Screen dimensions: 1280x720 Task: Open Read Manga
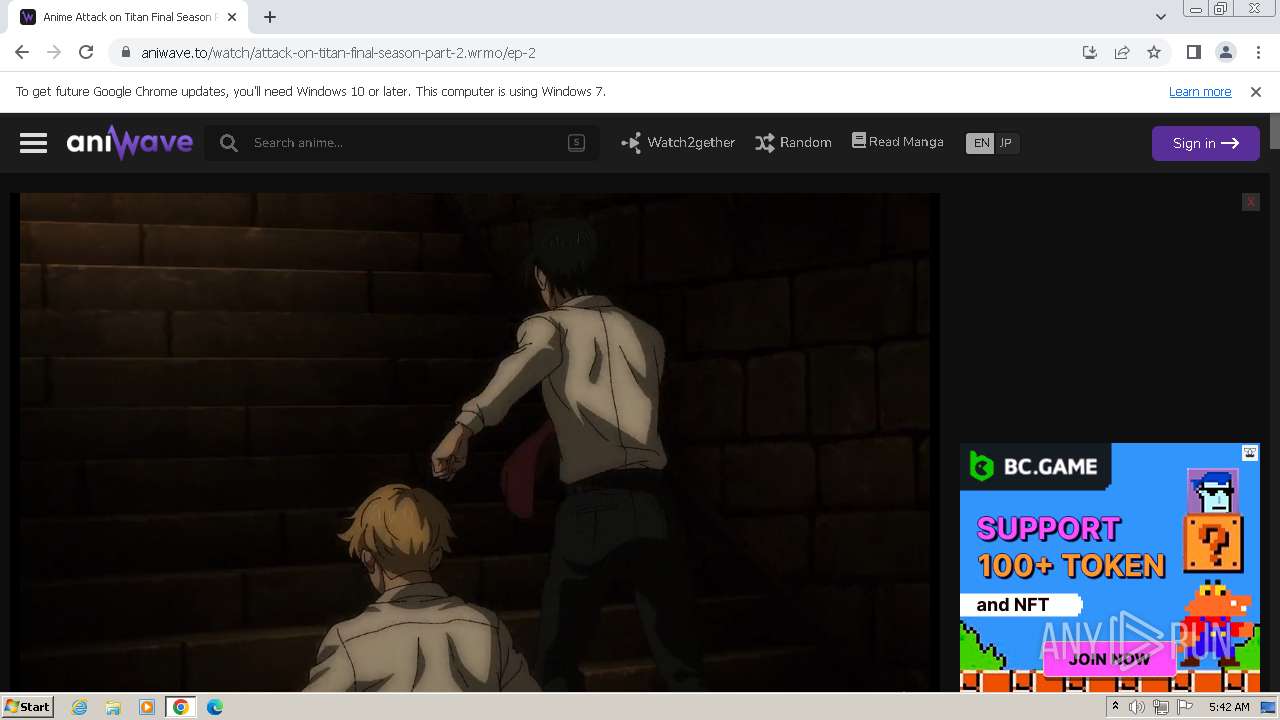(x=898, y=142)
